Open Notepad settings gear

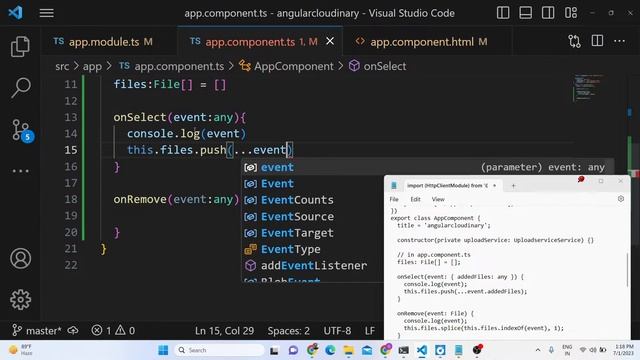(621, 199)
